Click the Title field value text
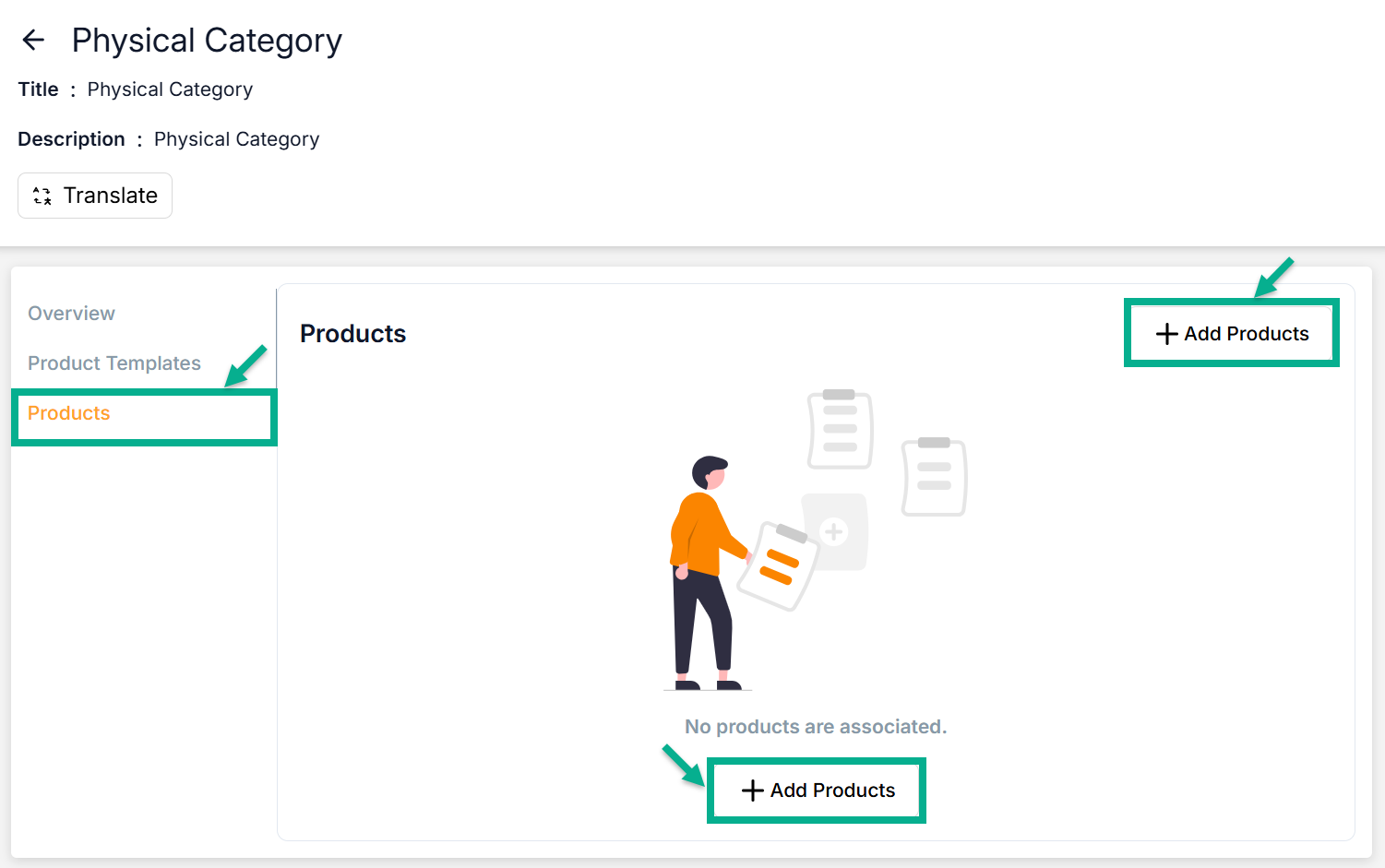 pyautogui.click(x=170, y=89)
